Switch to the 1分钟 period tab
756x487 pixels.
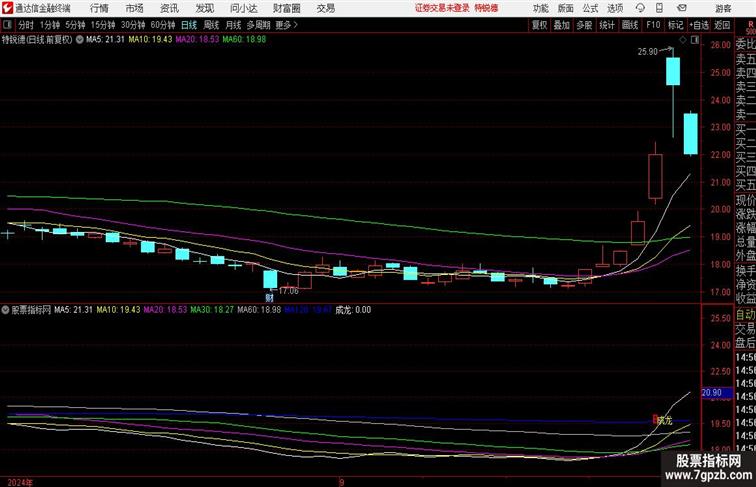click(x=49, y=25)
